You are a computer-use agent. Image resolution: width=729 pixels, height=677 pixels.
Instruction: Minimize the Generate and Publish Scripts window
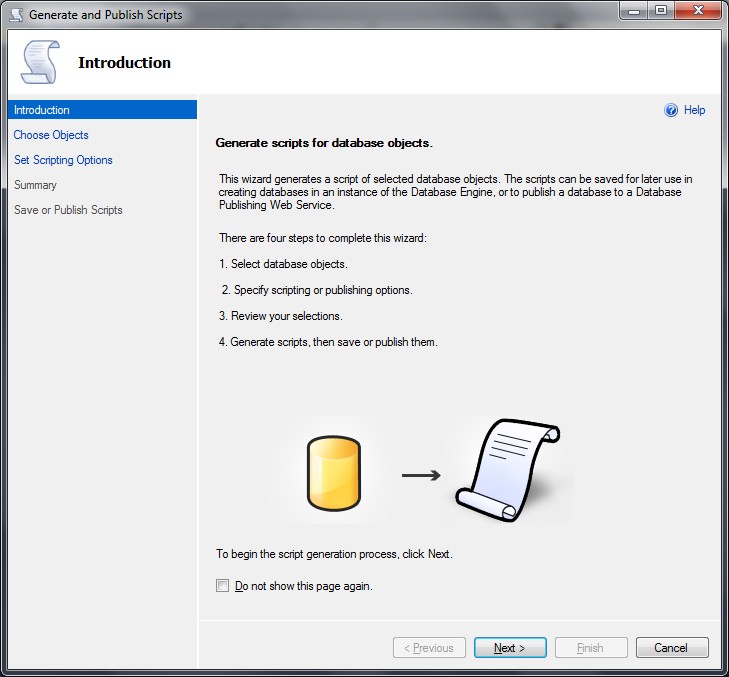pos(634,11)
